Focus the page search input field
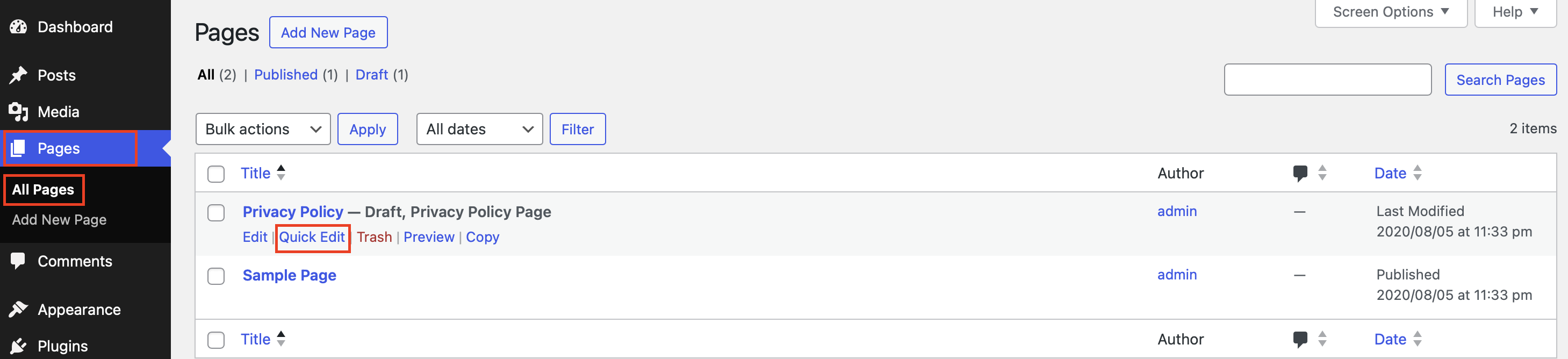The height and width of the screenshot is (359, 1568). (x=1327, y=80)
